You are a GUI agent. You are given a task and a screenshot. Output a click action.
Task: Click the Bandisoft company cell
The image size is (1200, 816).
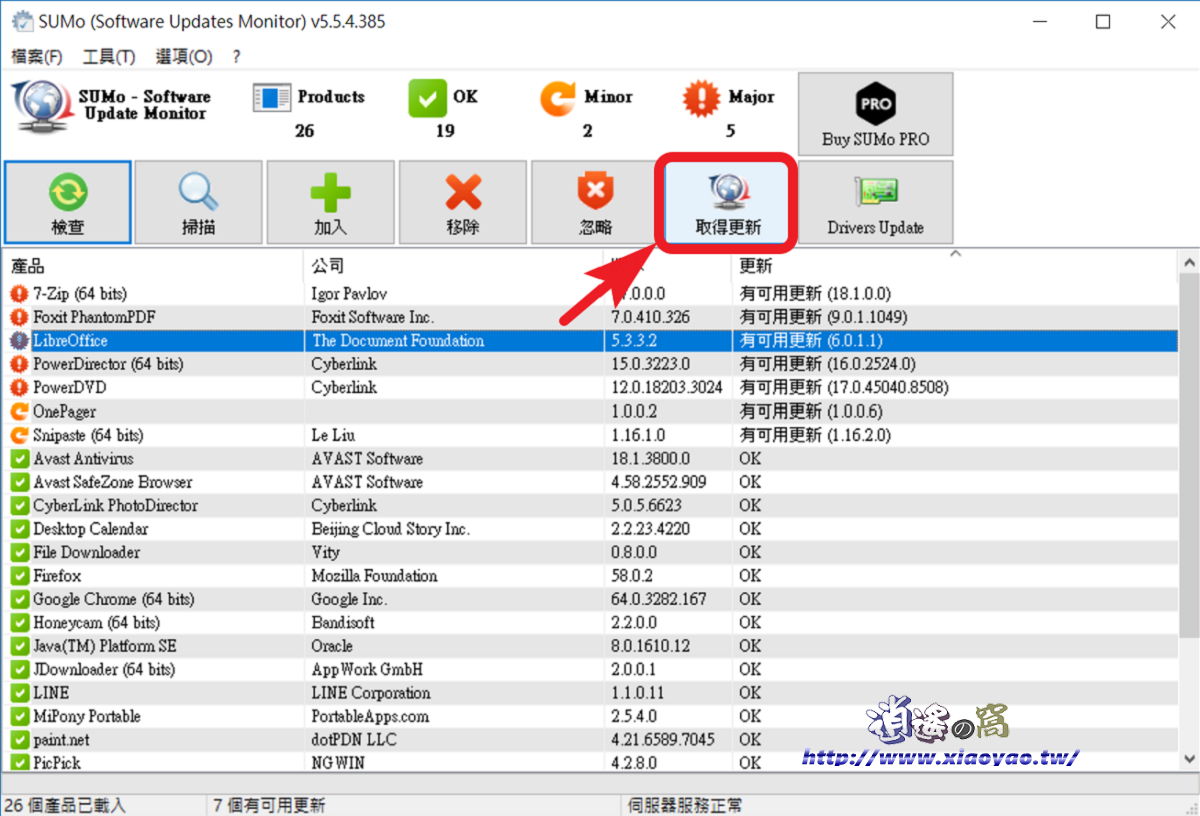(343, 622)
